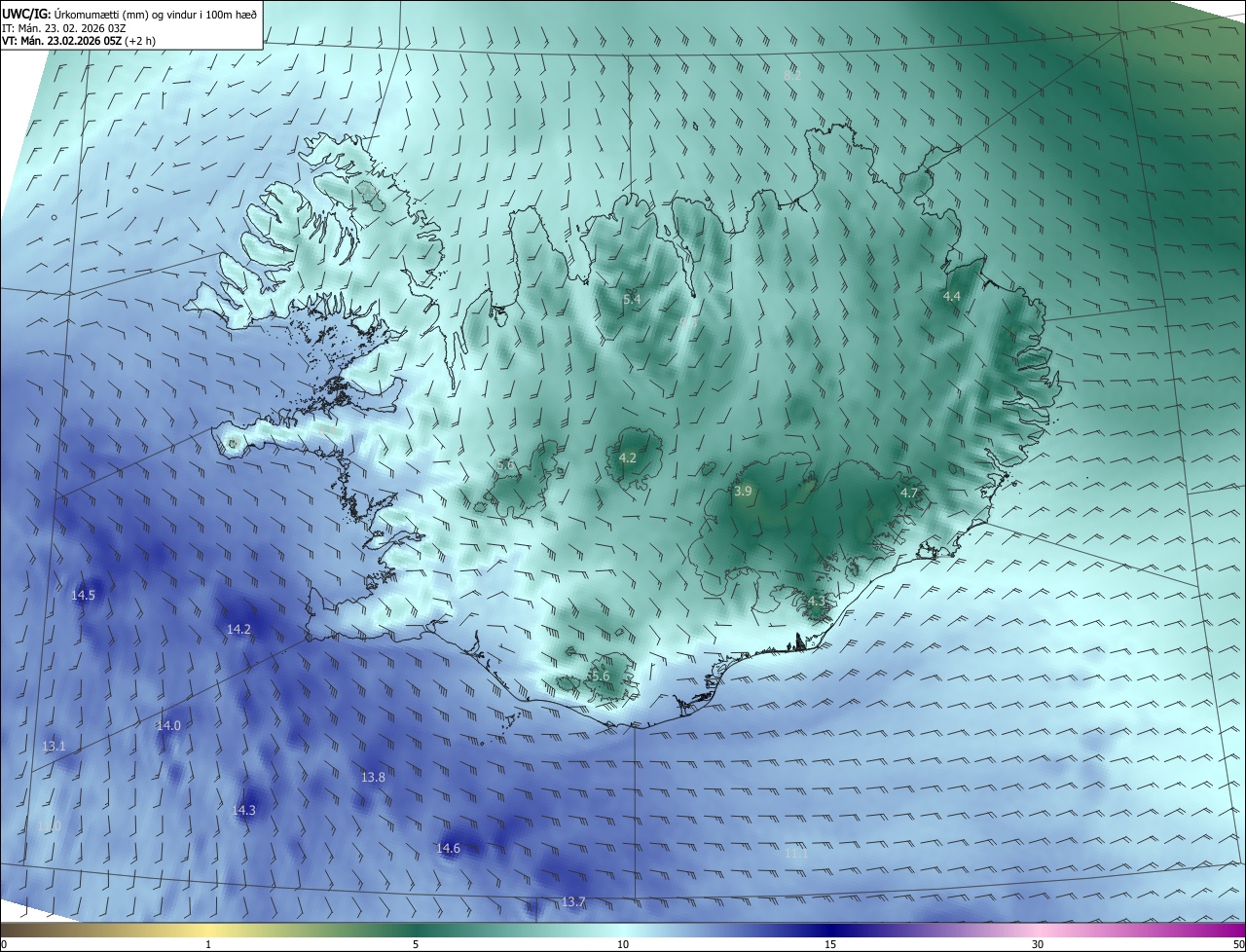Viewport: 1246px width, 952px height.
Task: Click the '50' tick on the color scale
Action: (x=1238, y=944)
